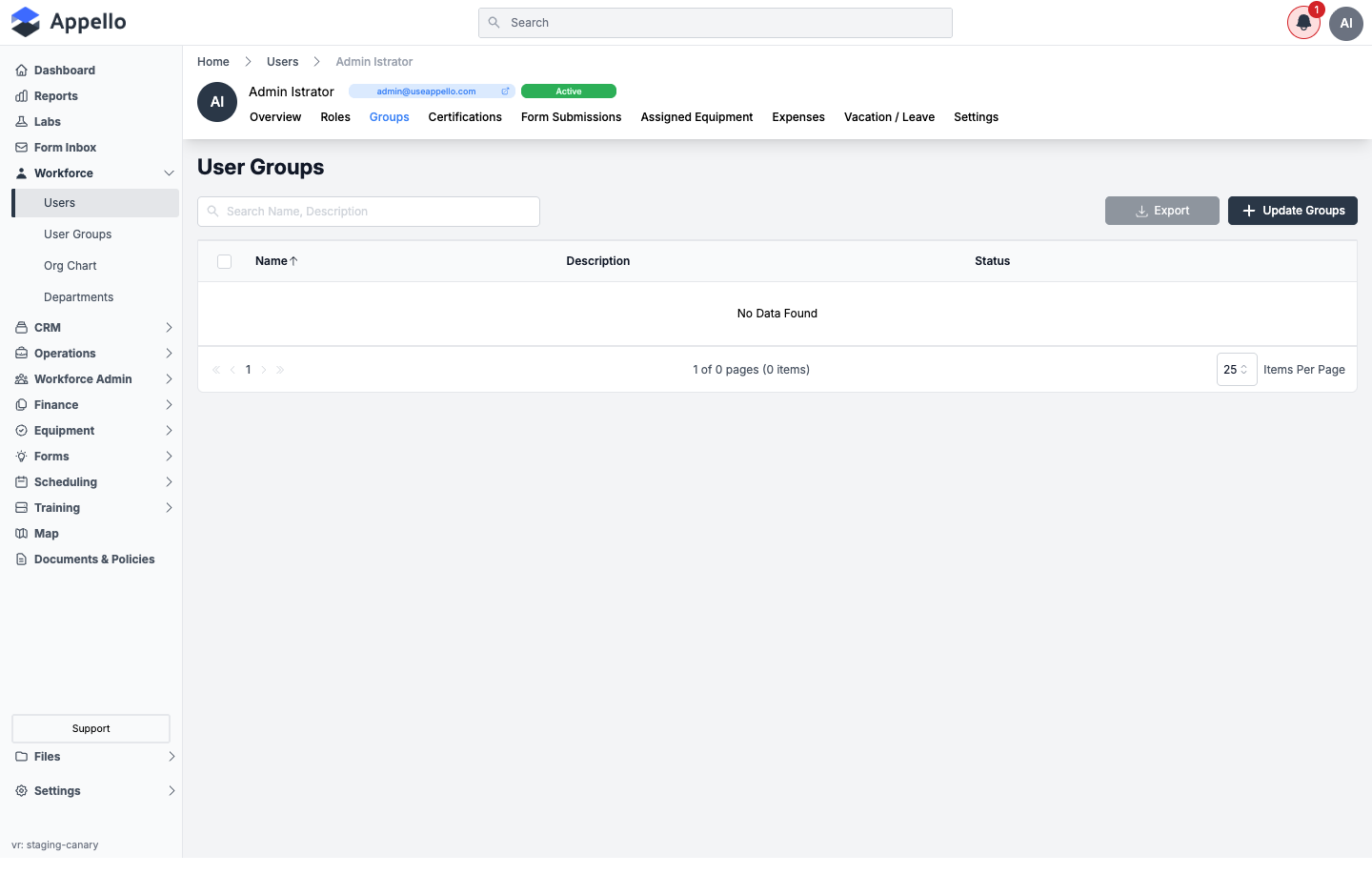Expand the Workforce Admin chevron

[x=169, y=379]
